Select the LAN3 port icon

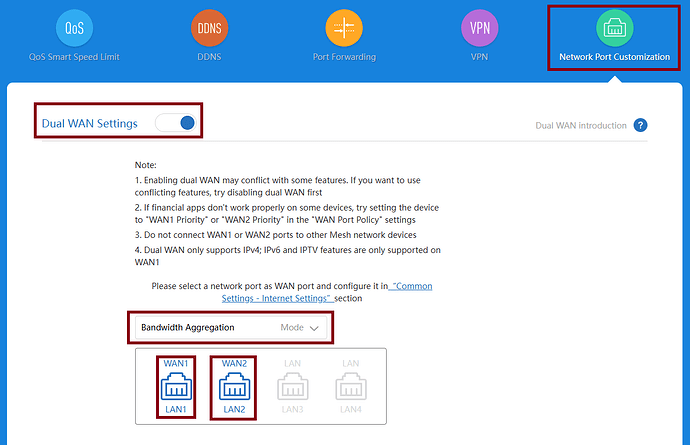pos(293,386)
